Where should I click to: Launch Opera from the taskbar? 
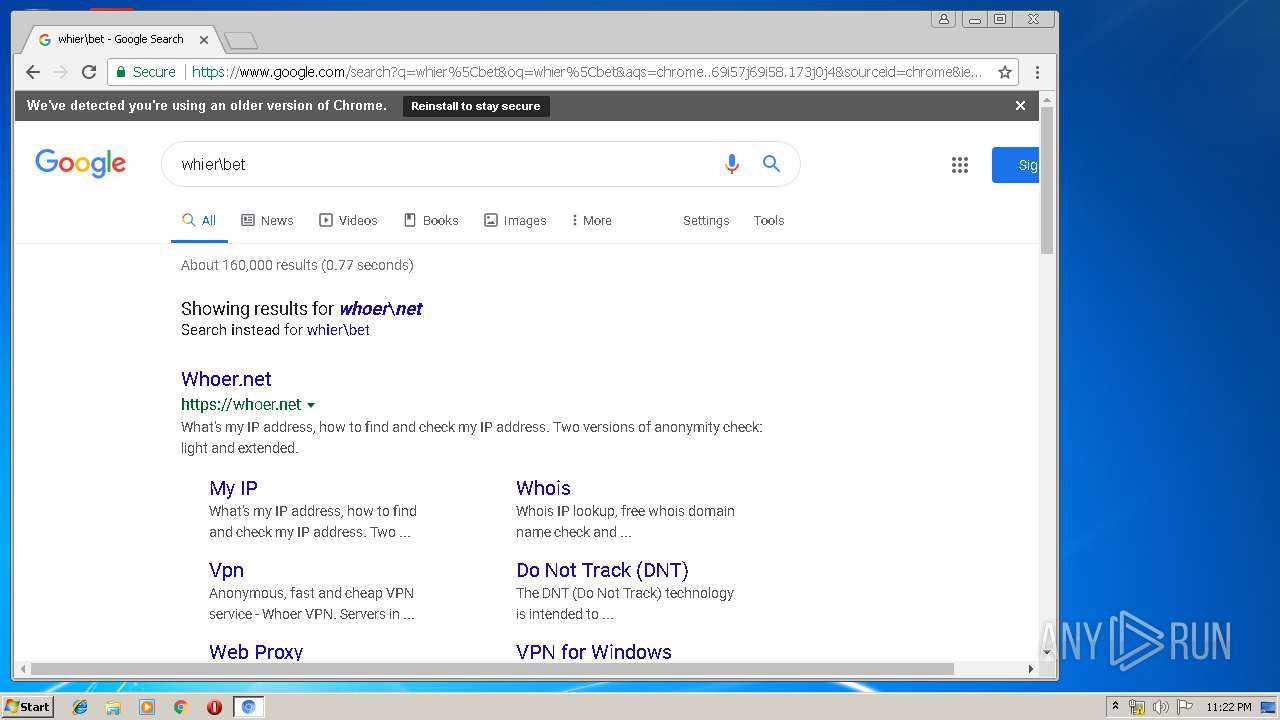coord(214,707)
